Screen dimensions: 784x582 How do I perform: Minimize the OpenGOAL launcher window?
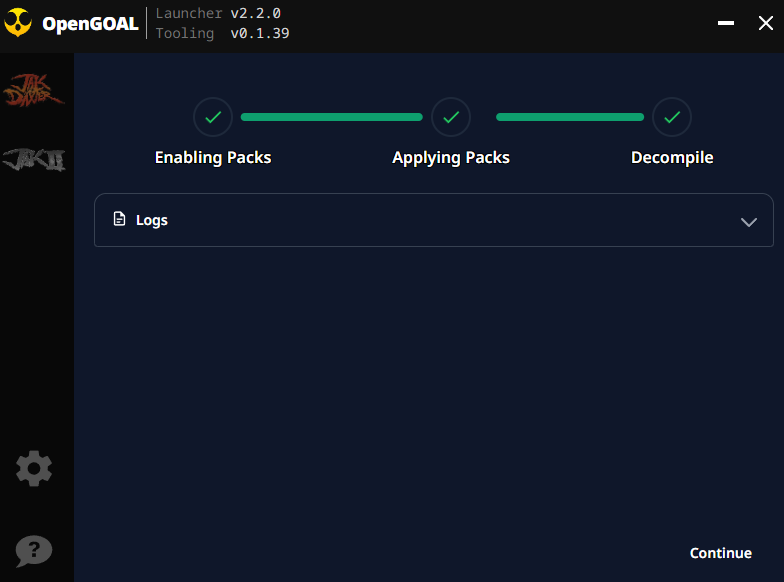(727, 23)
